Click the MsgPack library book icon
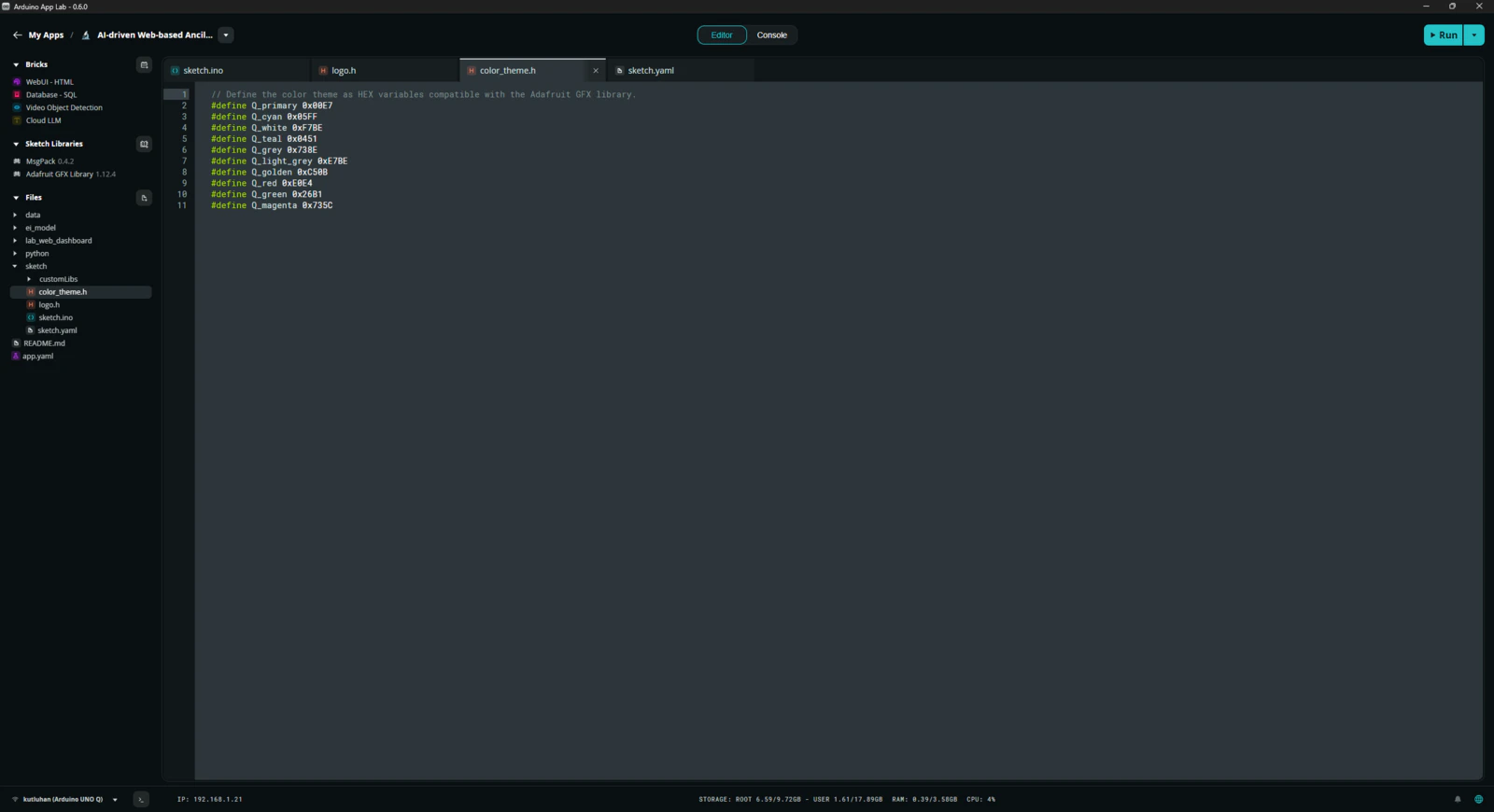Screen dimensions: 1494x812 [x=17, y=161]
